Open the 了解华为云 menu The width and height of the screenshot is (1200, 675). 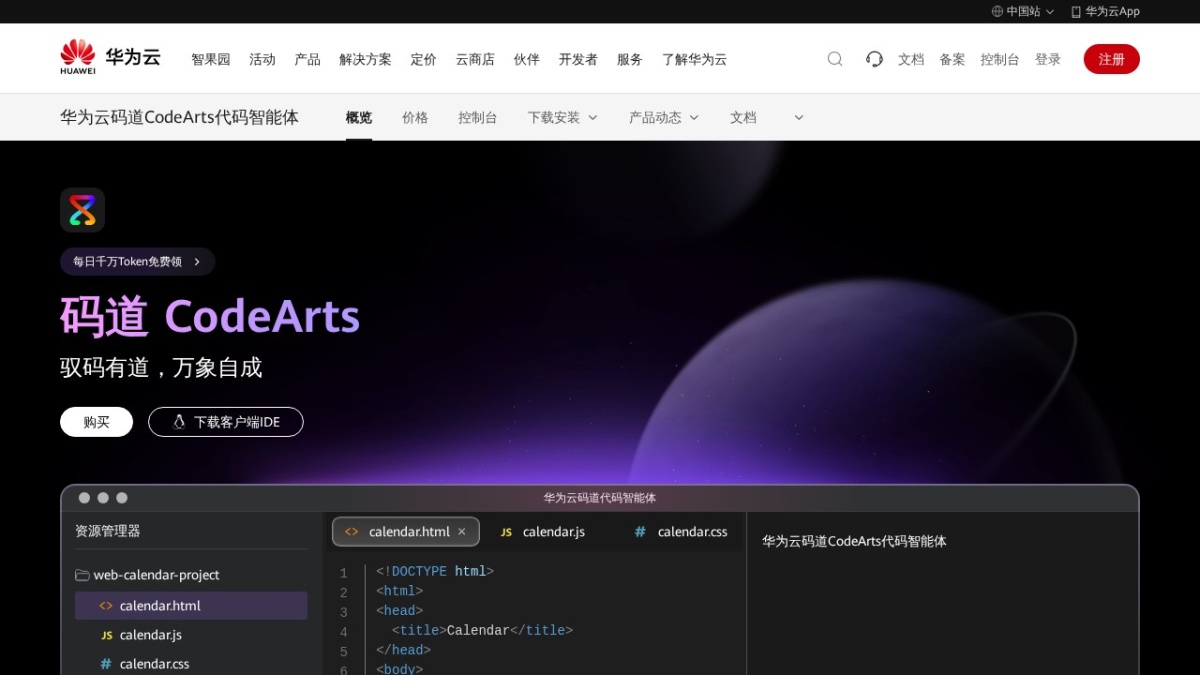point(694,59)
